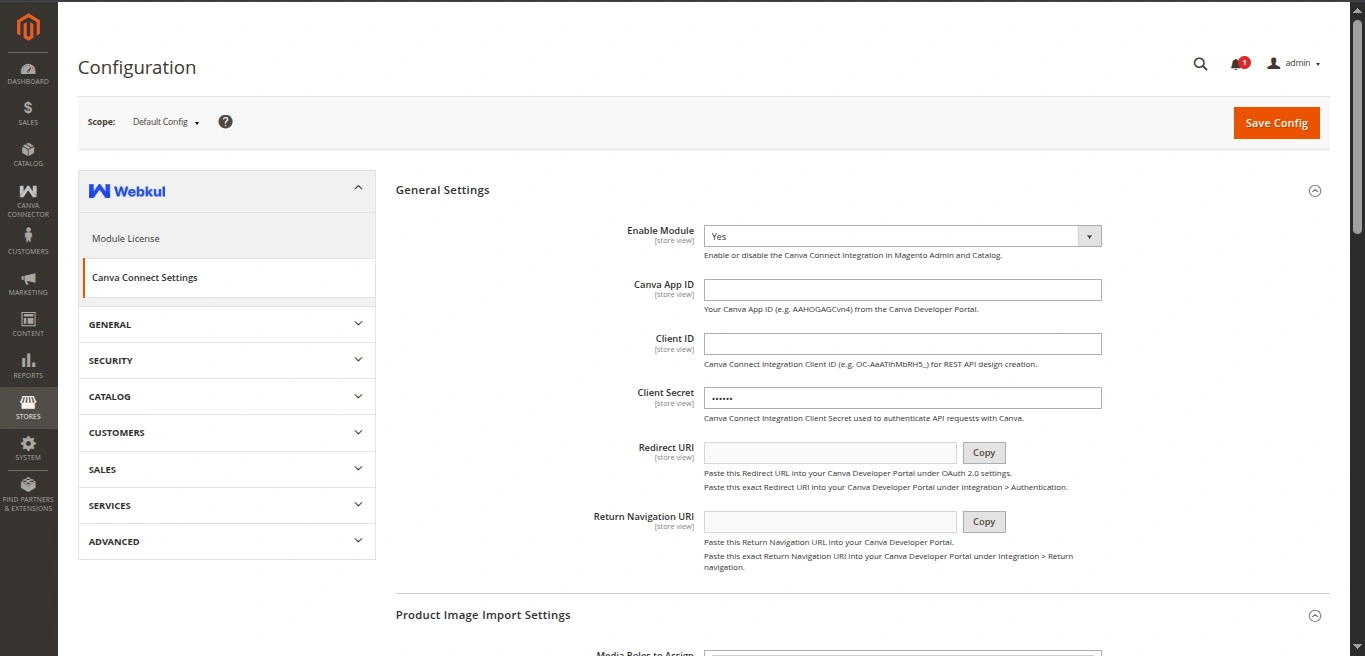This screenshot has width=1365, height=656.
Task: Open the Default Config scope switcher
Action: point(166,122)
